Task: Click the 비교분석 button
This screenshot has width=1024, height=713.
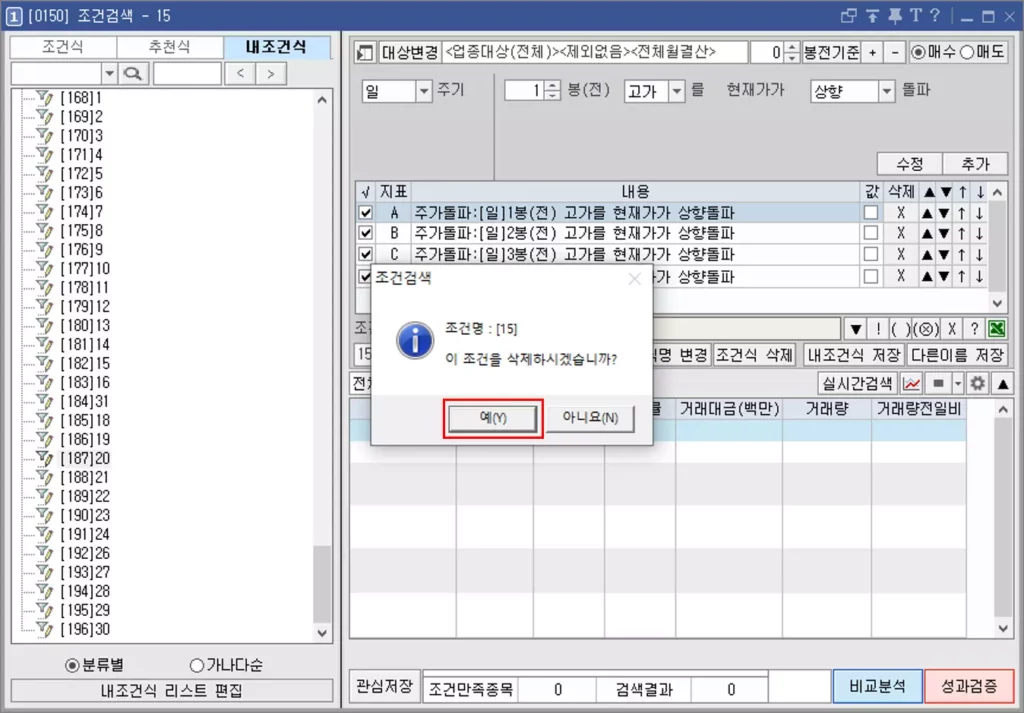Action: (x=878, y=686)
